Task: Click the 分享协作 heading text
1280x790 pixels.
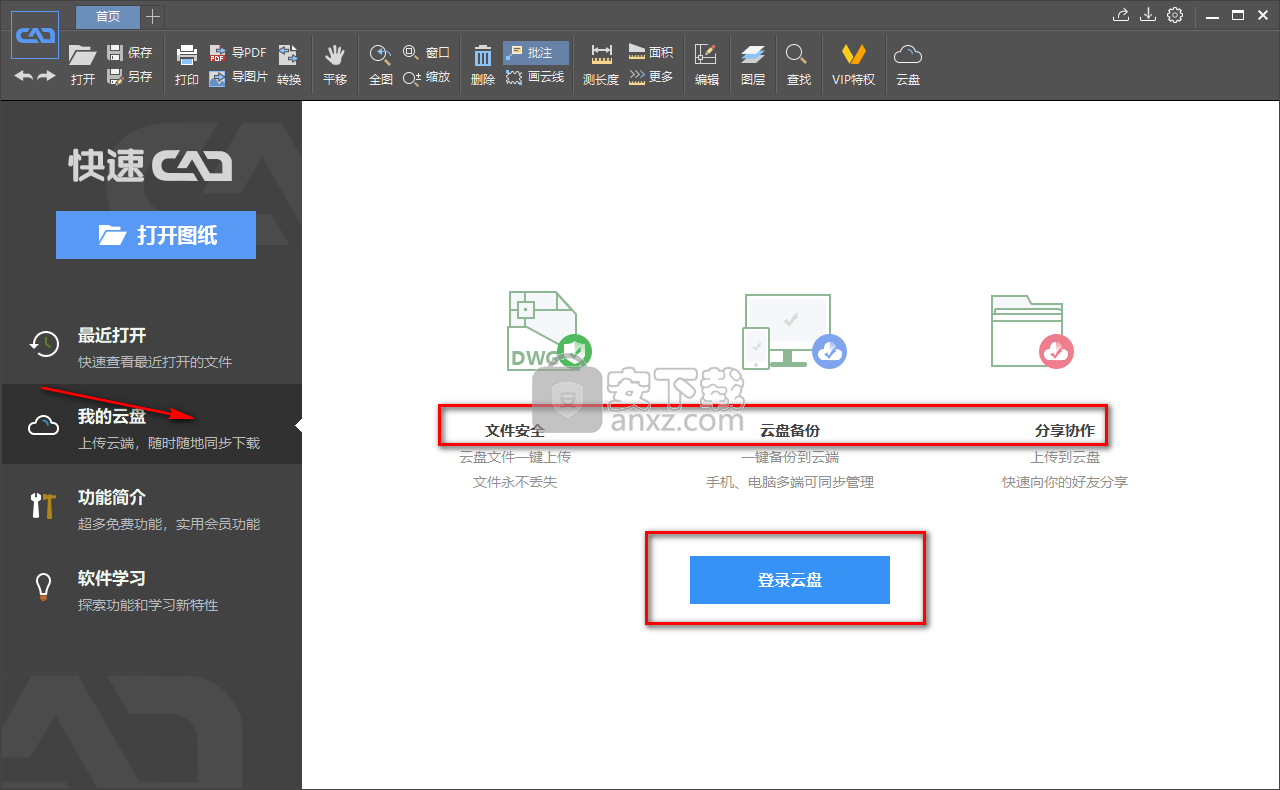Action: coord(1065,431)
